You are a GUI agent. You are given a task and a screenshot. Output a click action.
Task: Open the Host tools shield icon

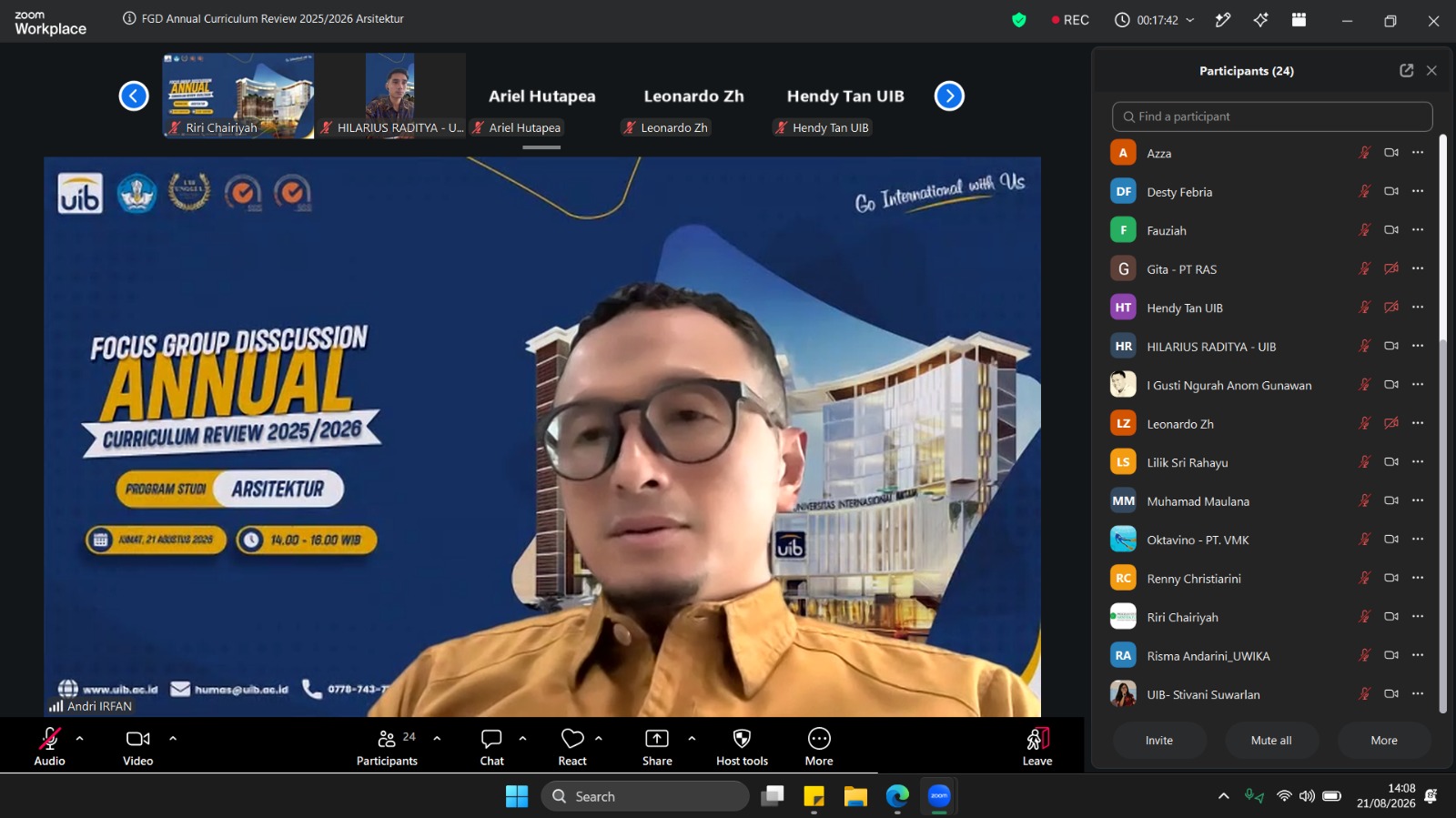742,738
